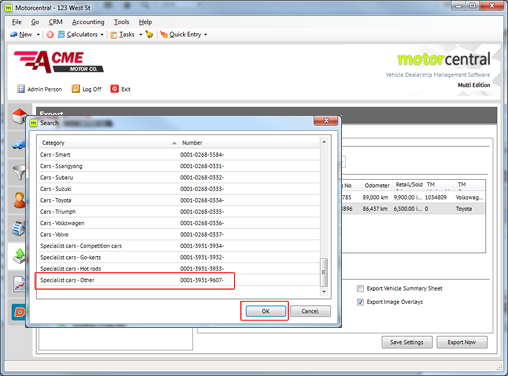Viewport: 508px width, 376px height.
Task: Open the chart reports sidebar icon
Action: tap(19, 284)
